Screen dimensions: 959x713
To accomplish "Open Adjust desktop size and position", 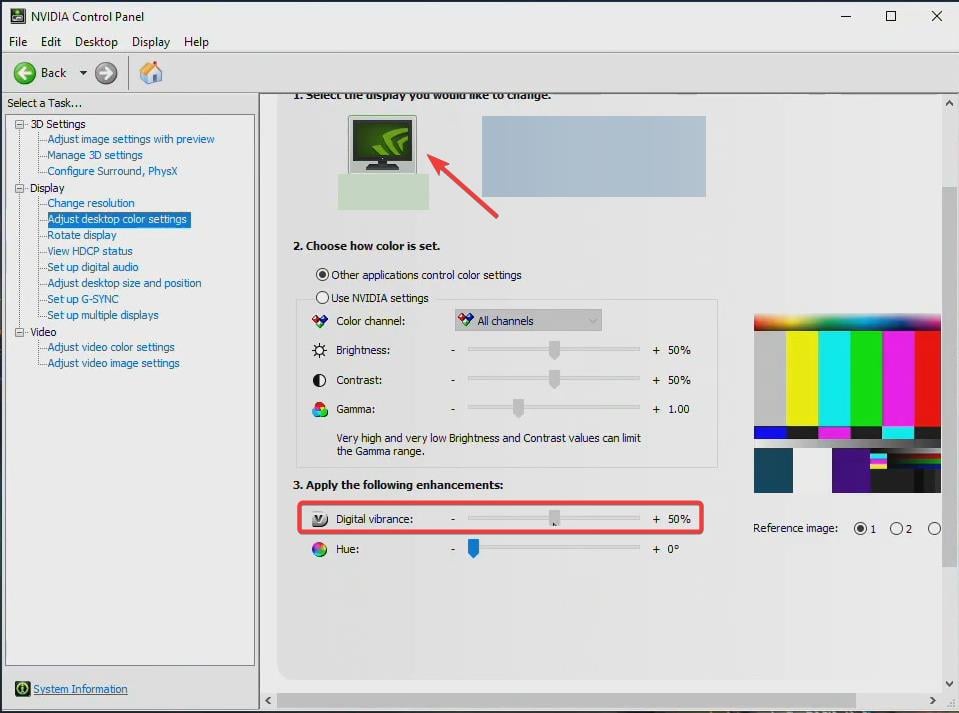I will [124, 283].
